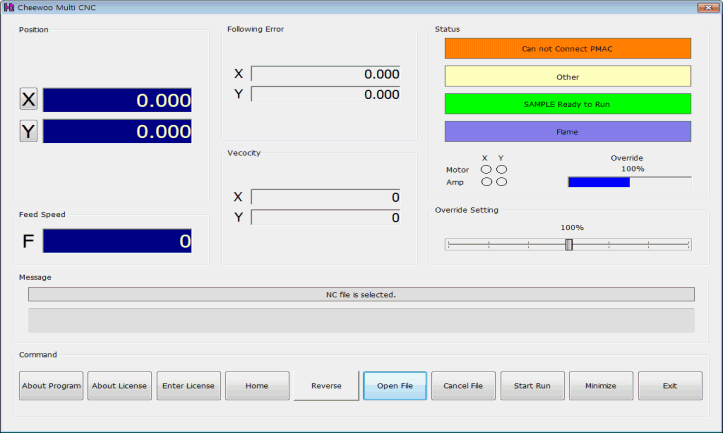Click the Enter License button

click(189, 386)
